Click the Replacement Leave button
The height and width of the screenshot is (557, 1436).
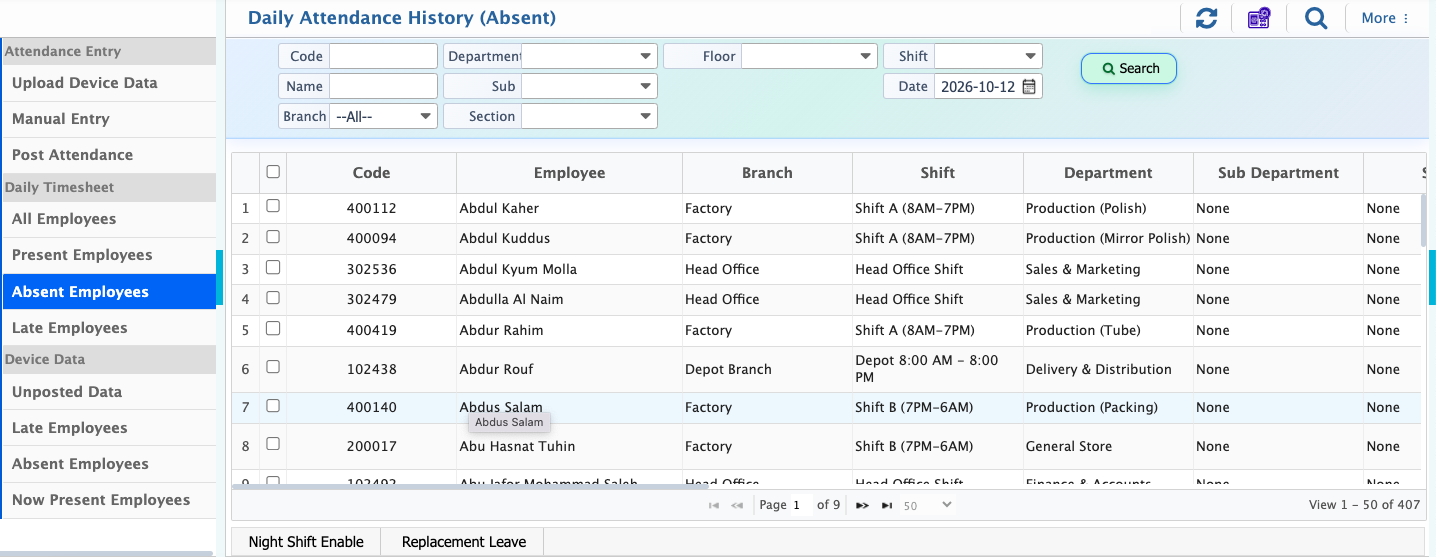click(463, 542)
